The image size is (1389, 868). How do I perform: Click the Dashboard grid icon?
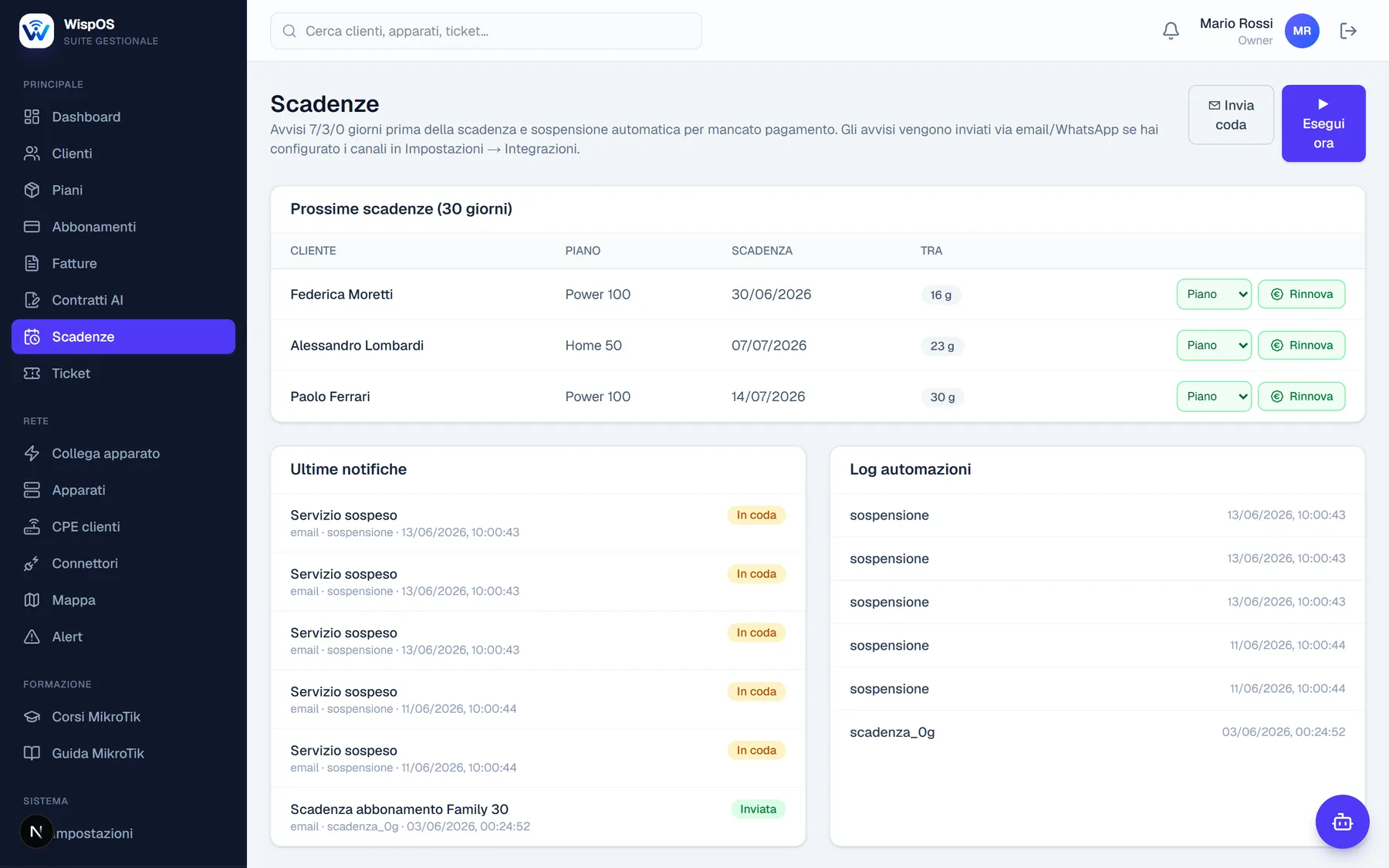point(32,117)
